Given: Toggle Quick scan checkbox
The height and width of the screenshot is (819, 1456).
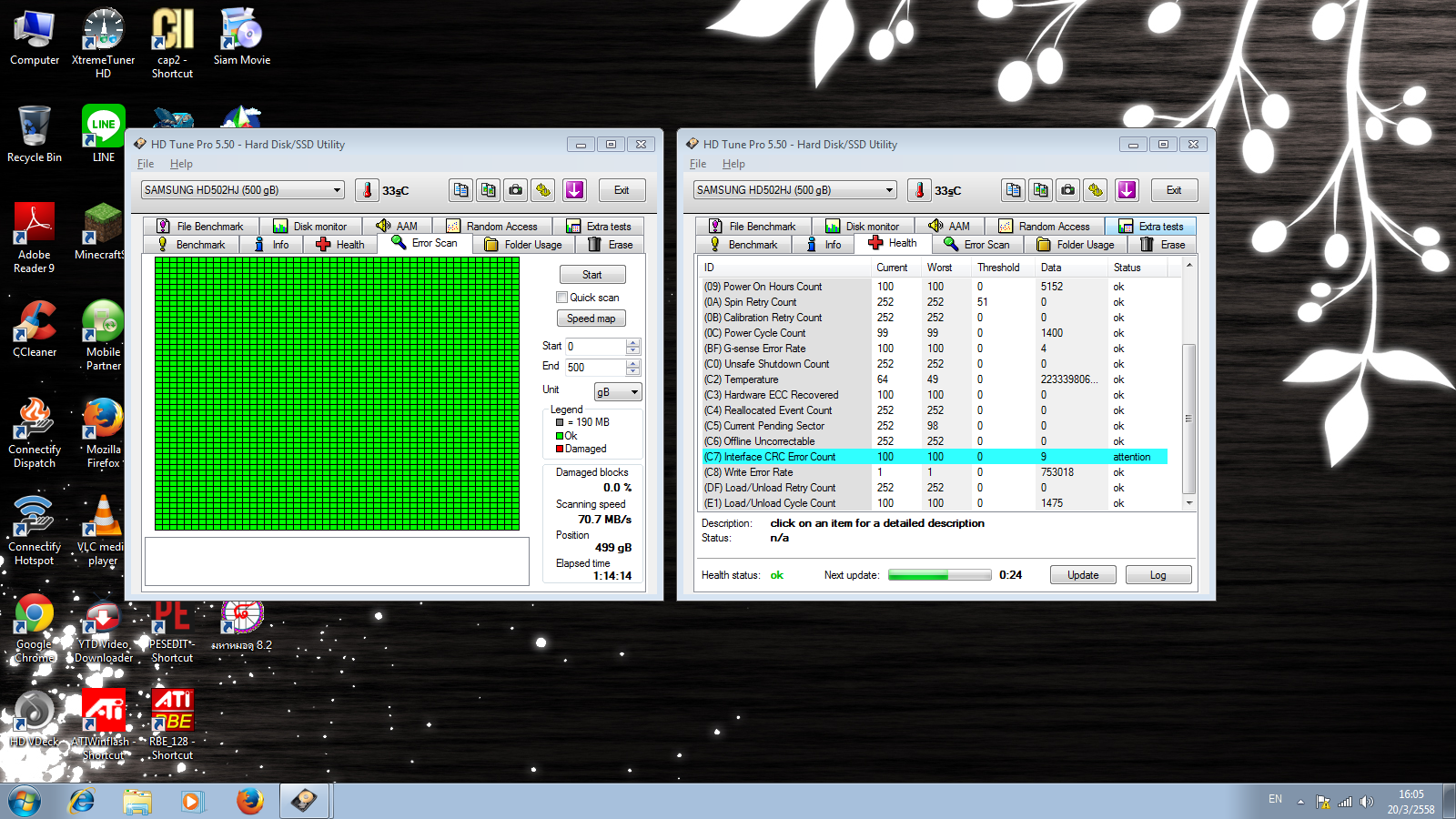Looking at the screenshot, I should pyautogui.click(x=561, y=298).
